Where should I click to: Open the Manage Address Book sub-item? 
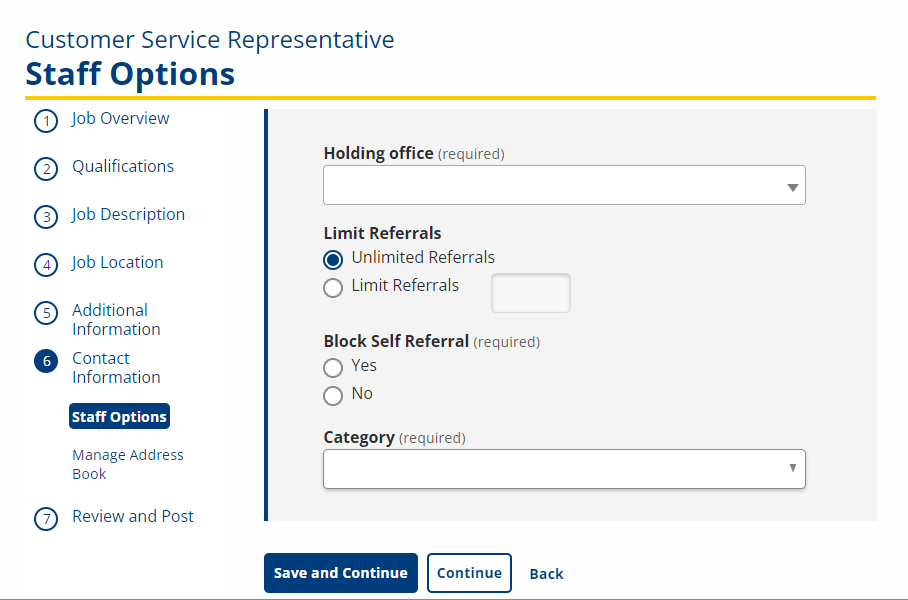127,464
